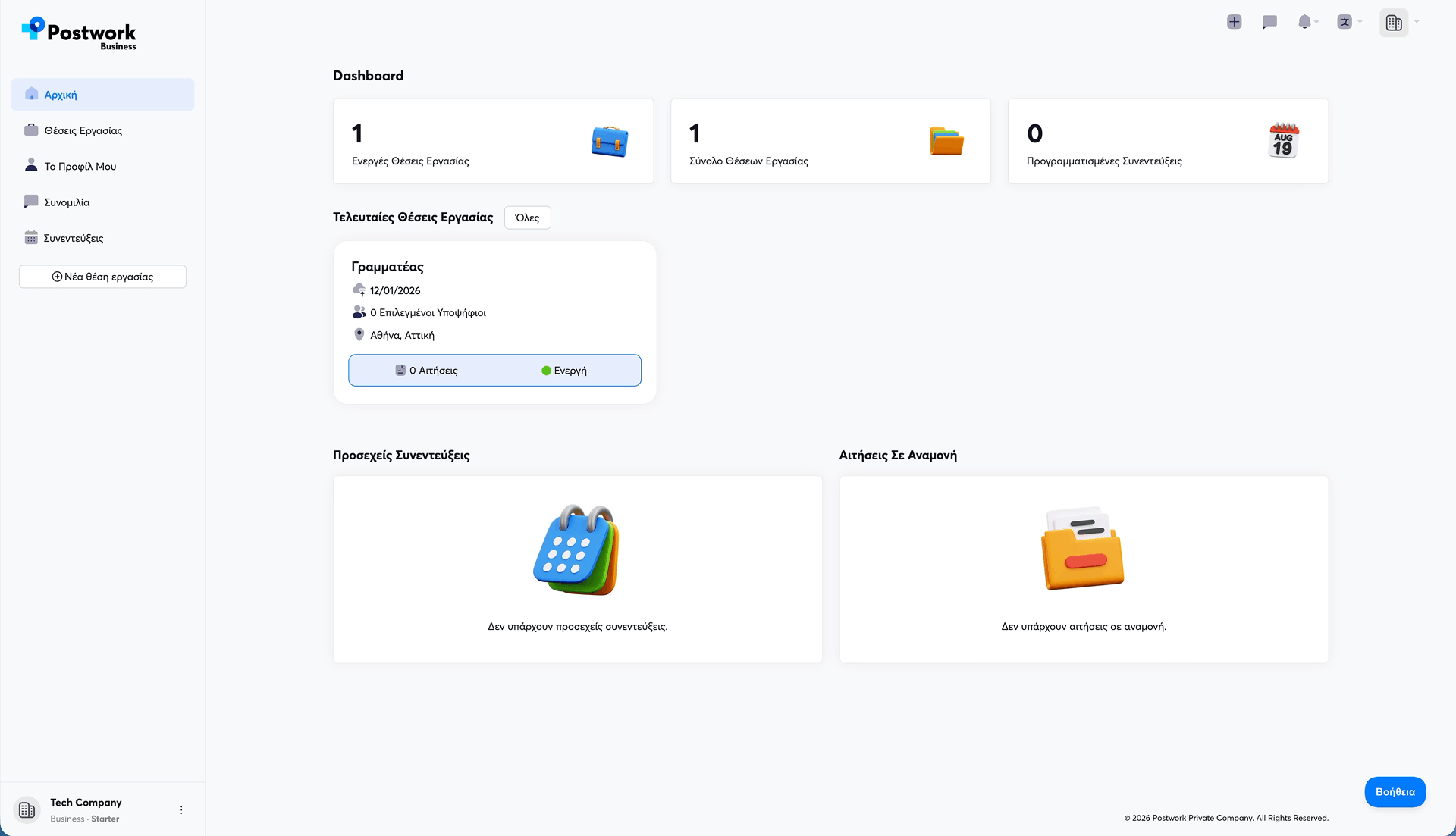
Task: Open the Γραμματέας job card title
Action: (x=388, y=267)
